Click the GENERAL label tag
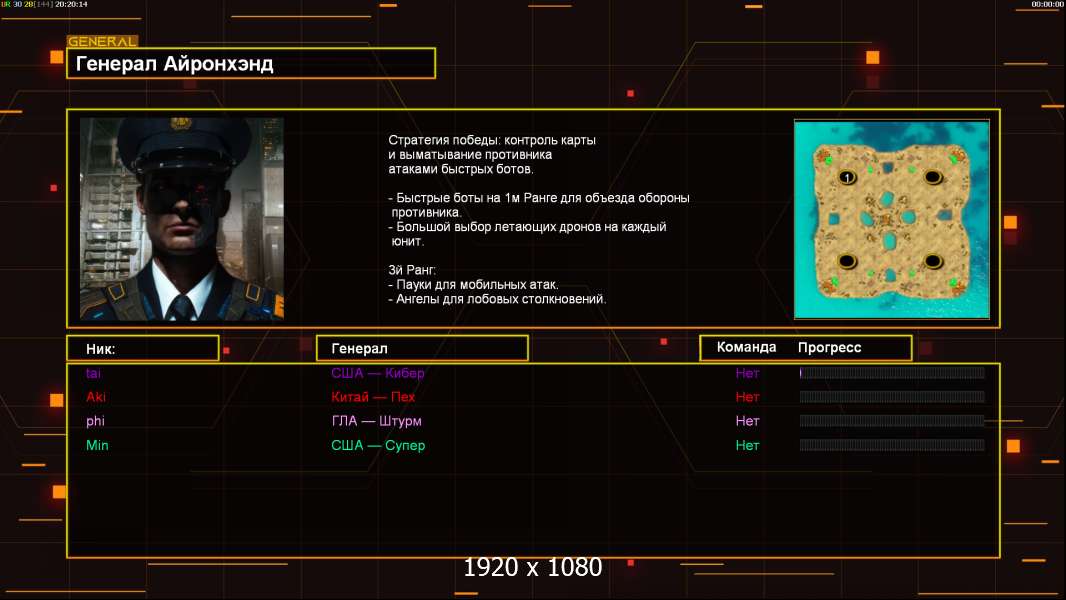 (102, 41)
